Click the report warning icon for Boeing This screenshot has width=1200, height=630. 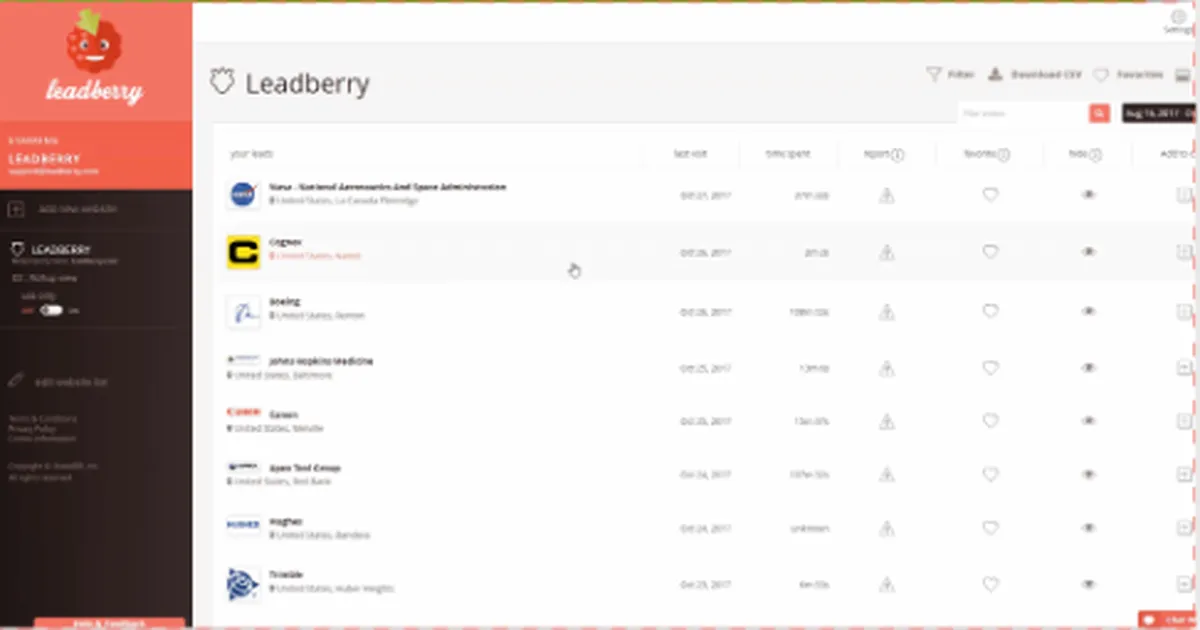click(886, 312)
